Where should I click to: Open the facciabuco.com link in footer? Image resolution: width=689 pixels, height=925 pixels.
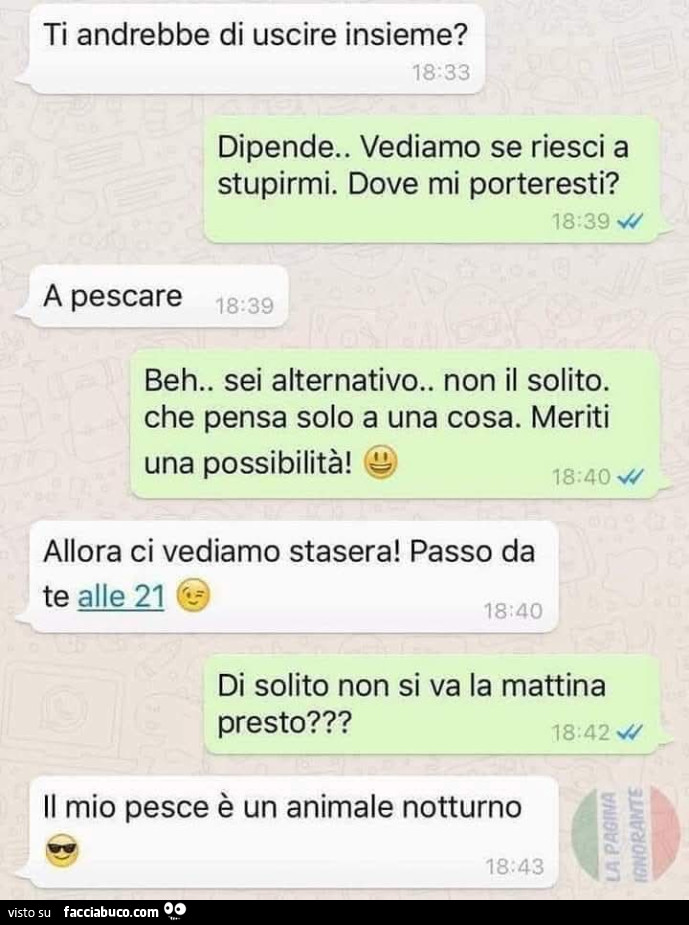(x=111, y=912)
